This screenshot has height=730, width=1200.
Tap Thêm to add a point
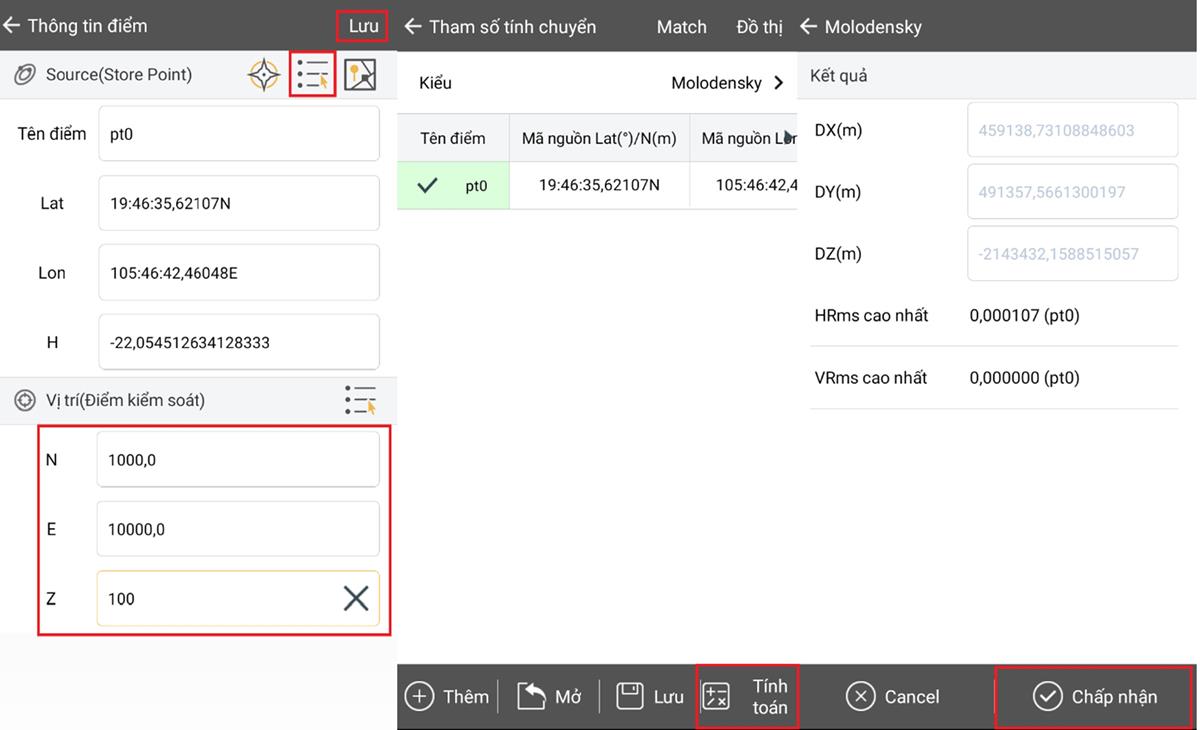(x=447, y=697)
